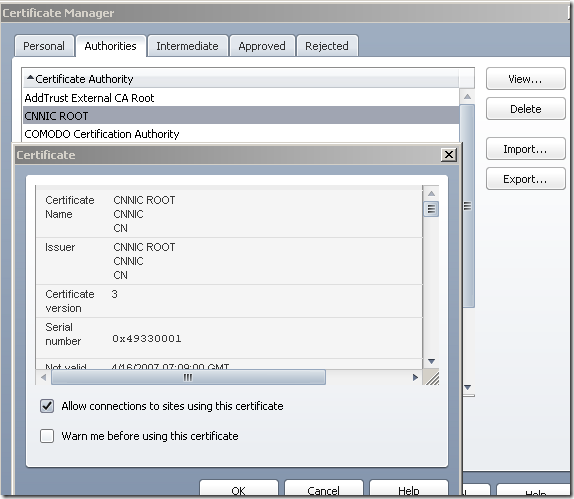Click authorities list scroll up arrow

(467, 97)
